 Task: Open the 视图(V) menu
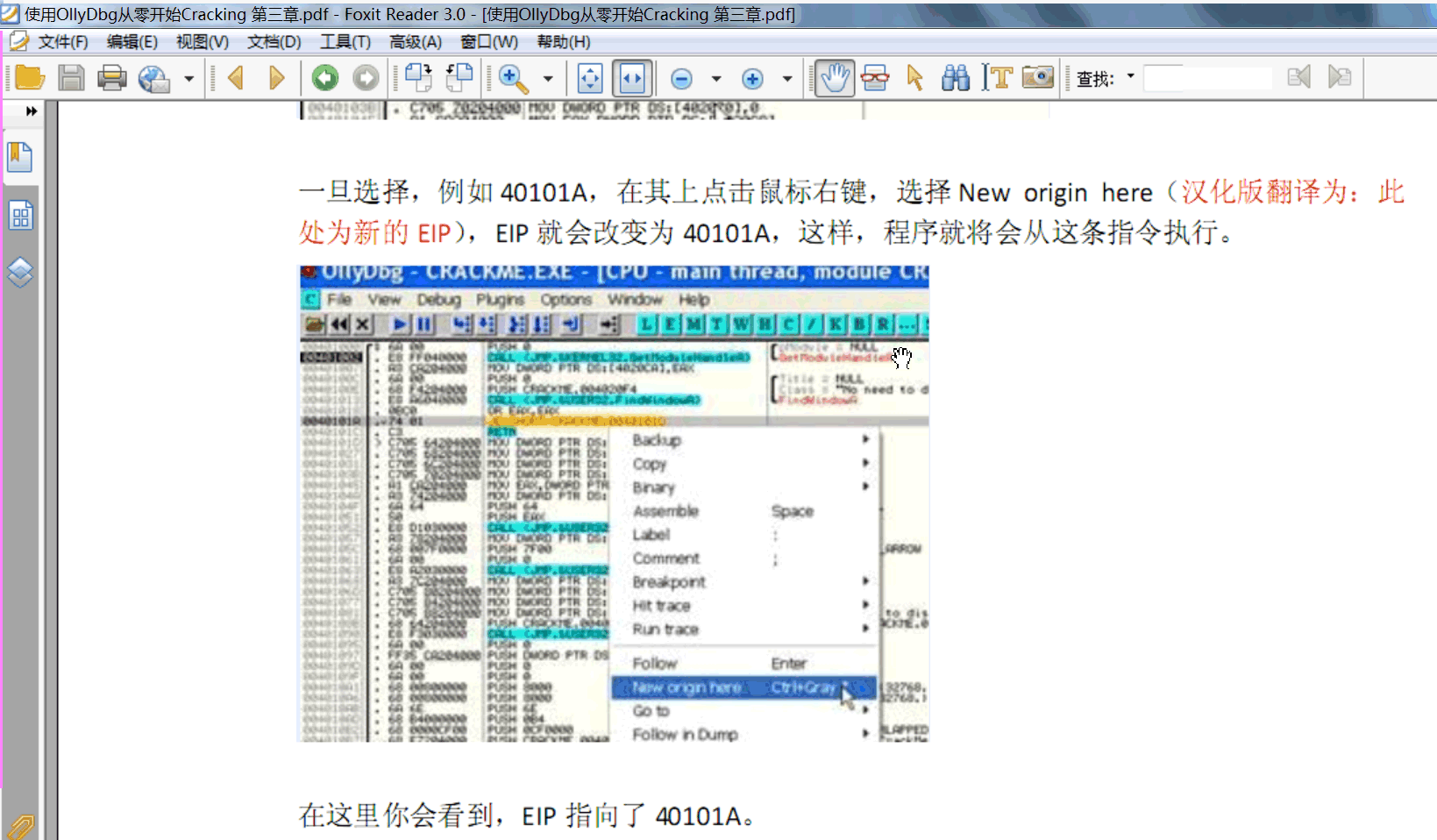203,42
